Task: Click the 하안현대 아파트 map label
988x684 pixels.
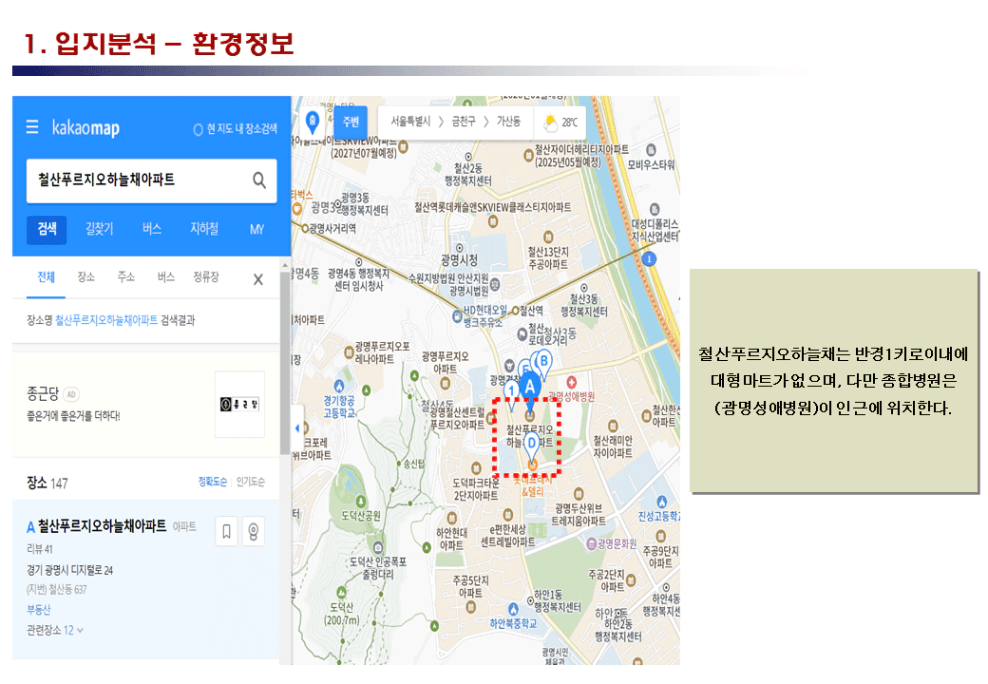Action: (x=452, y=539)
